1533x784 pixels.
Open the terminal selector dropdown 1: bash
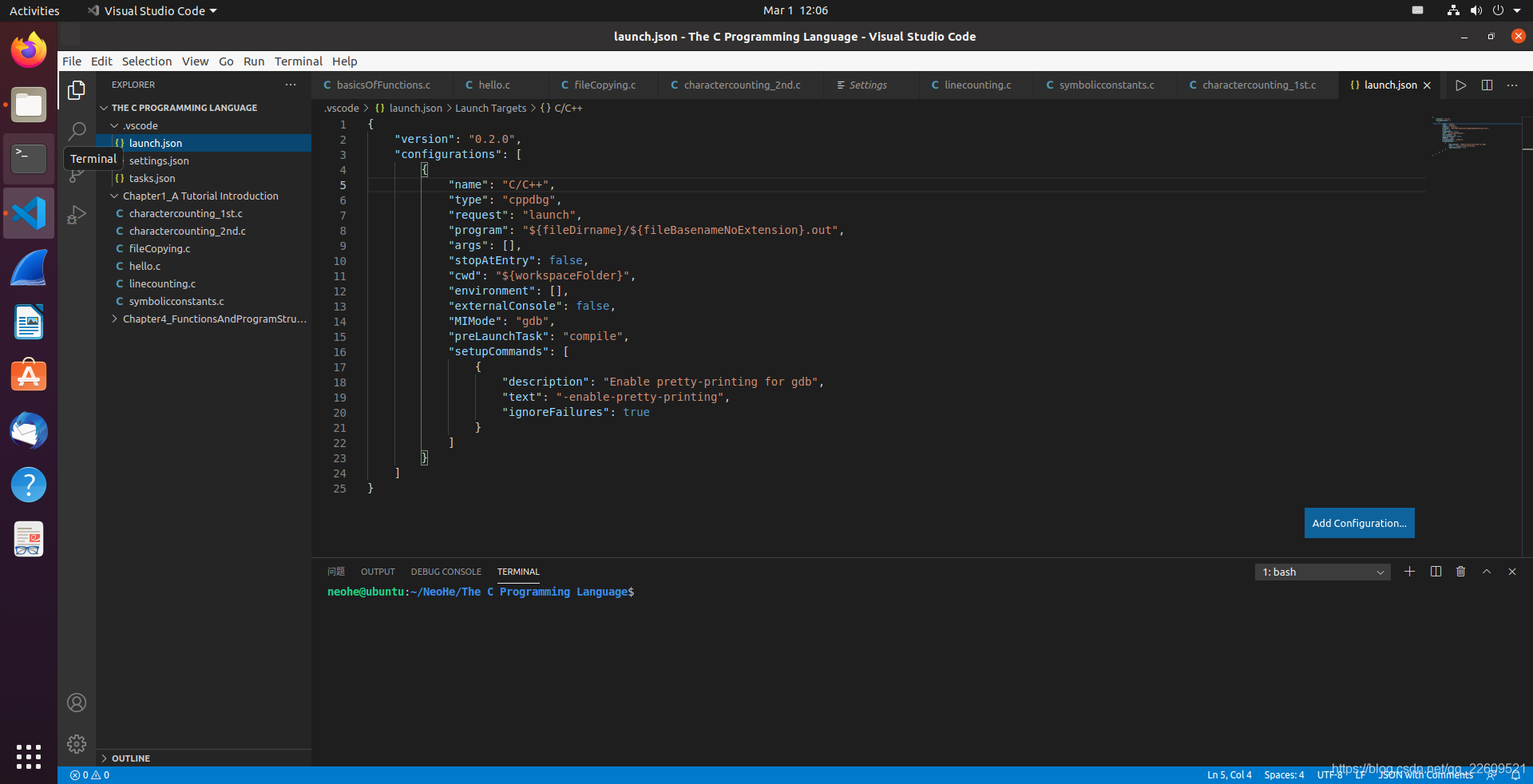tap(1322, 572)
